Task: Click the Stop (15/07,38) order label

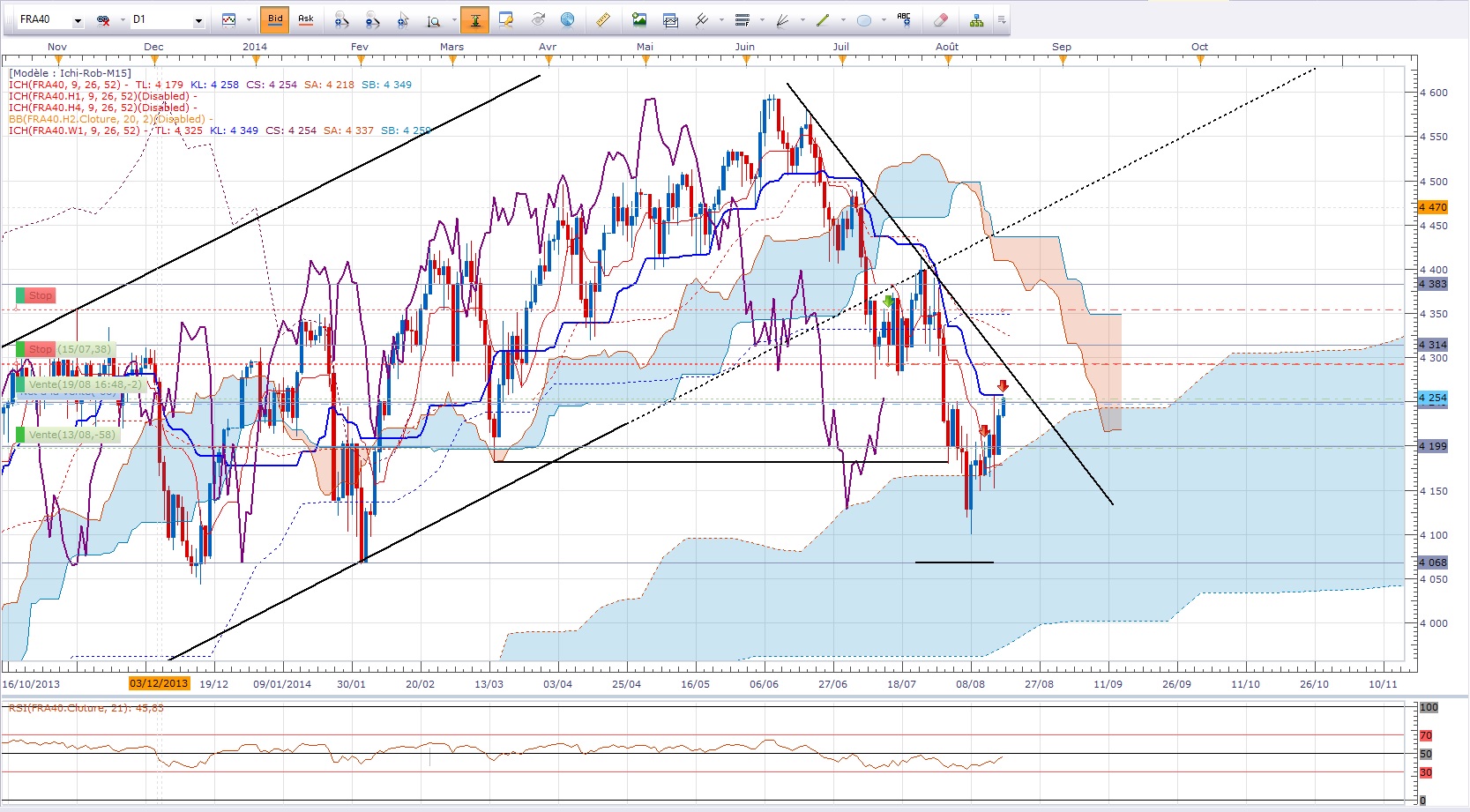Action: pos(65,349)
